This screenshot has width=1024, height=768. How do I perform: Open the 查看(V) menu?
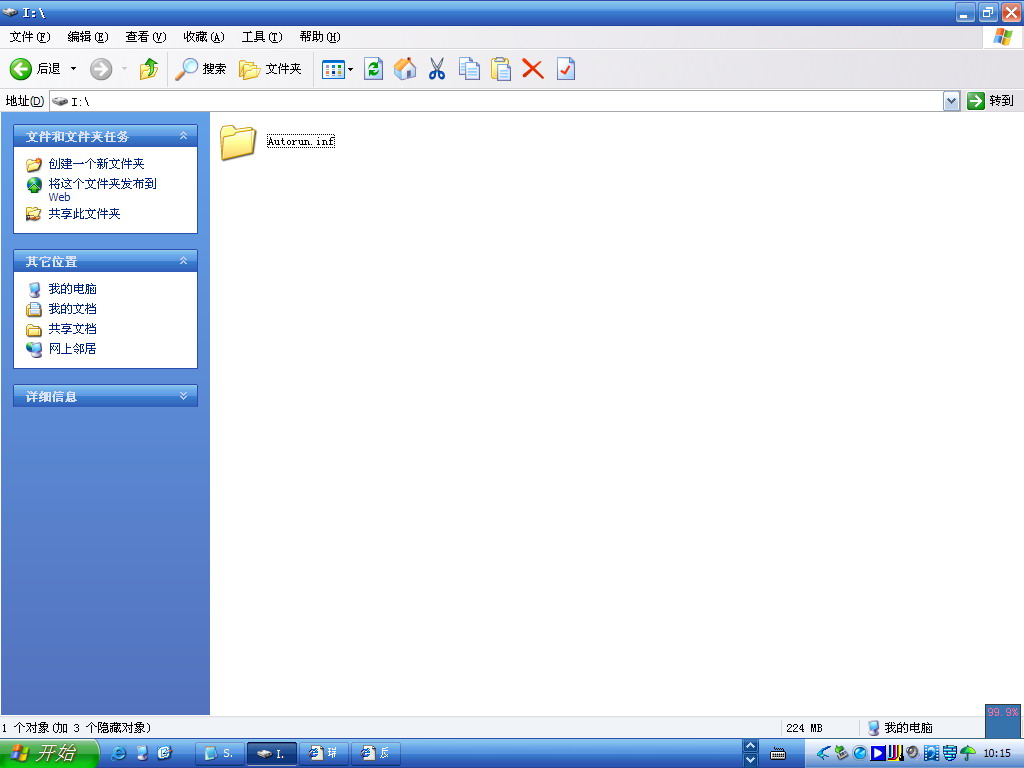click(146, 37)
